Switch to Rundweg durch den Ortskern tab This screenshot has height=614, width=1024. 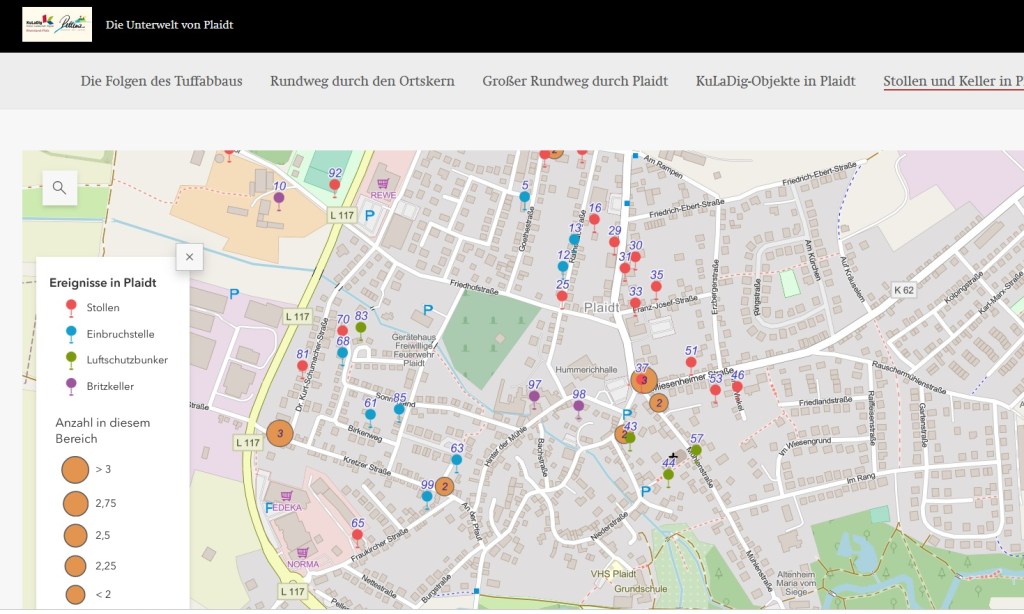[x=362, y=81]
